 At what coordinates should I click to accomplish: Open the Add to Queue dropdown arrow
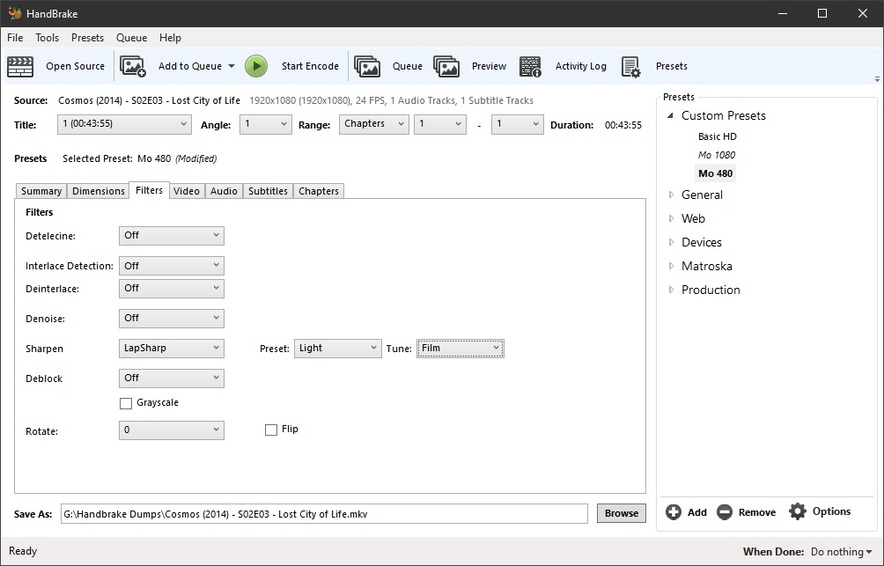(231, 66)
